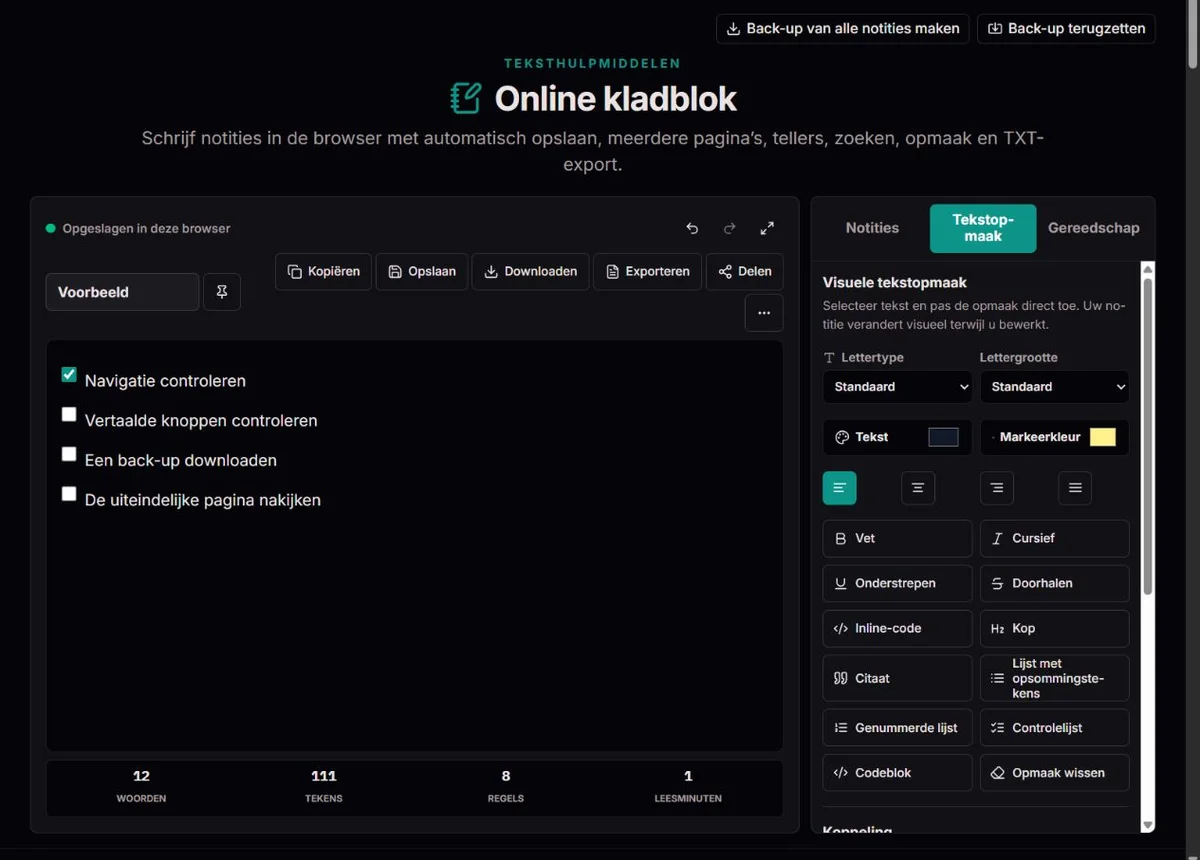Apply Cursief italic formatting
This screenshot has width=1200, height=860.
point(1054,538)
